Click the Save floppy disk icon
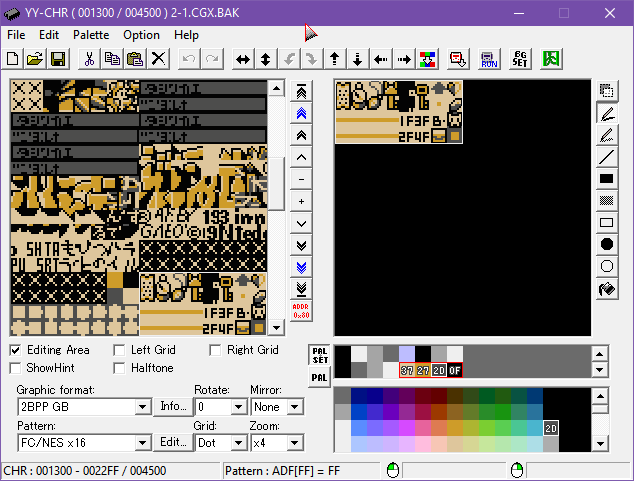The width and height of the screenshot is (634, 481). [57, 59]
